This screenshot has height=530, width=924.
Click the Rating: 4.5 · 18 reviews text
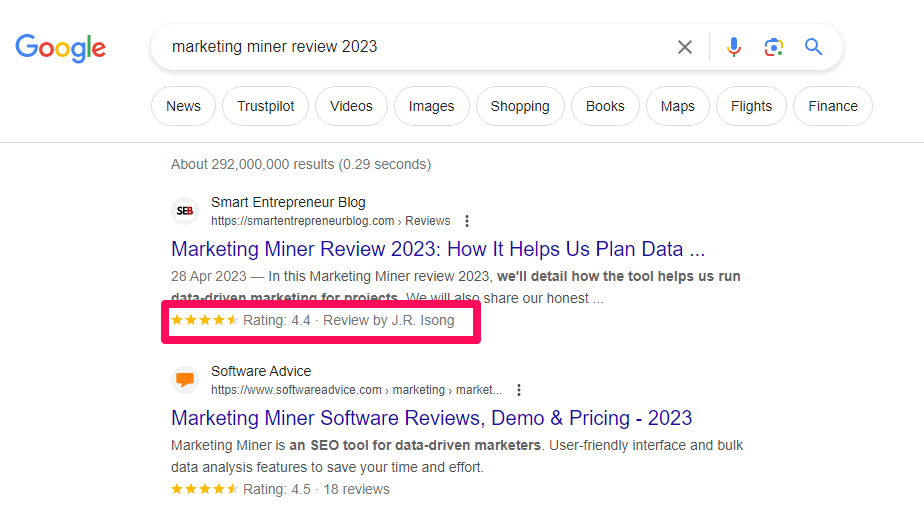(x=316, y=489)
